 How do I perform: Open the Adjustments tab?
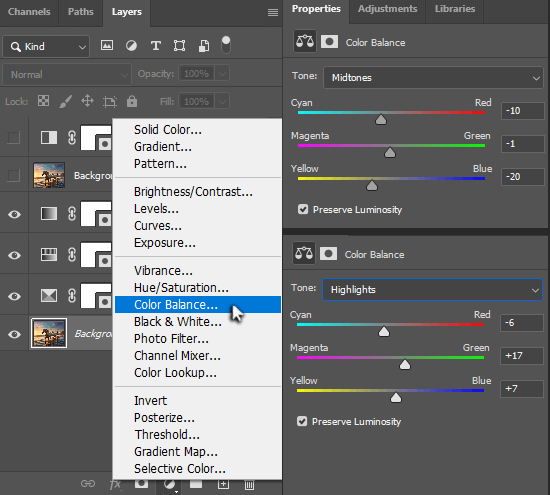click(387, 9)
